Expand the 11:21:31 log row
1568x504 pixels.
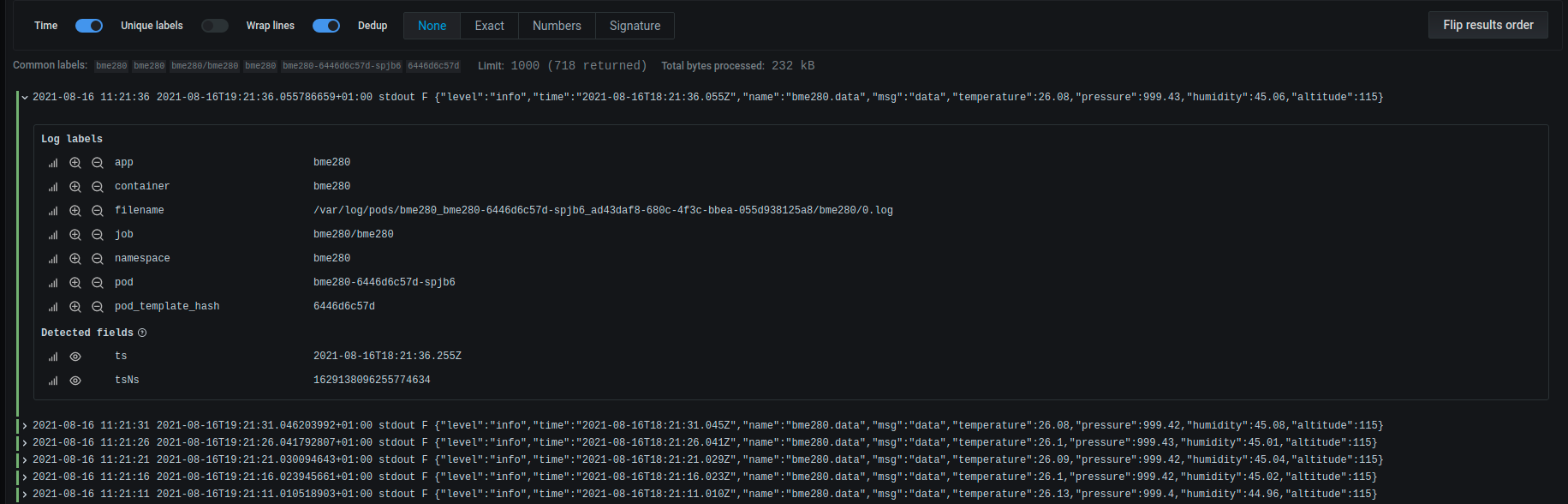coord(25,426)
